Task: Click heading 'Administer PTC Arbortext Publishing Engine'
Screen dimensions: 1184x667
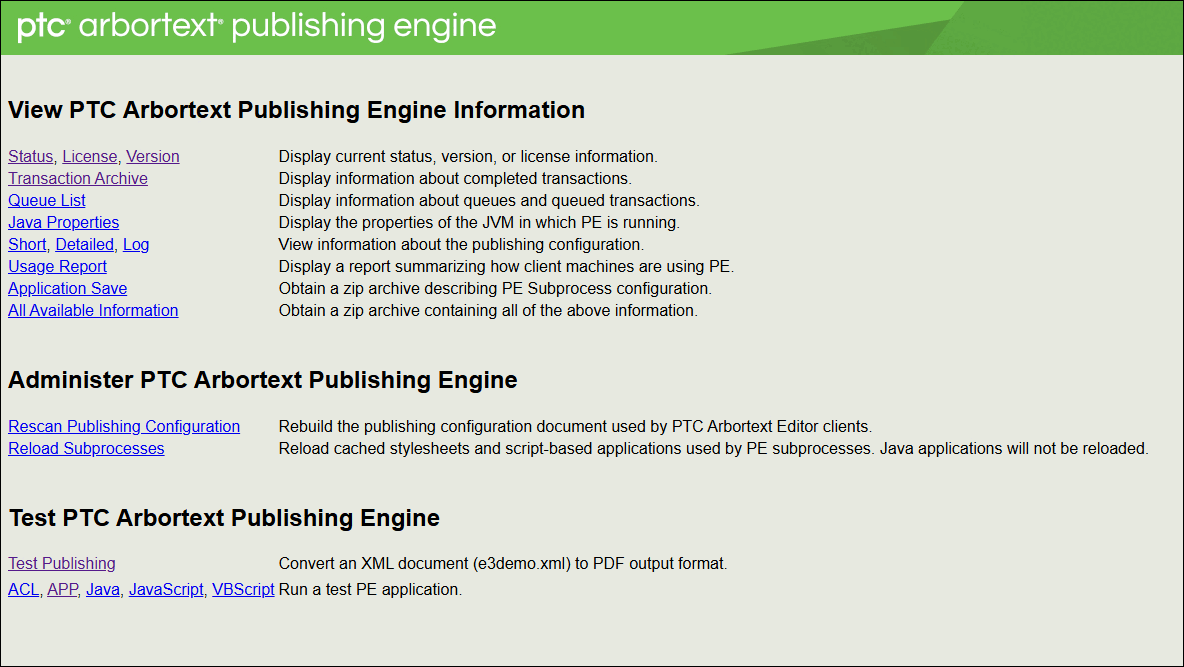Action: (263, 380)
